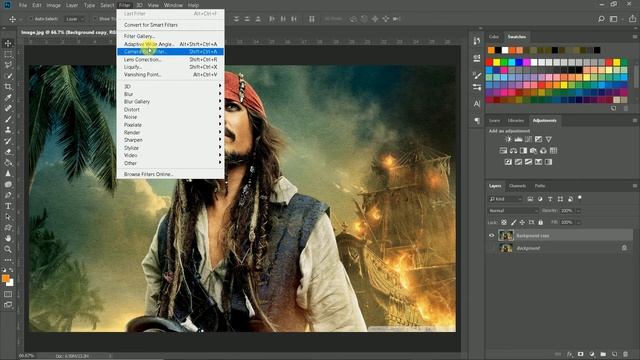This screenshot has width=640, height=360.
Task: Toggle lock all padlock icon
Action: click(x=540, y=222)
